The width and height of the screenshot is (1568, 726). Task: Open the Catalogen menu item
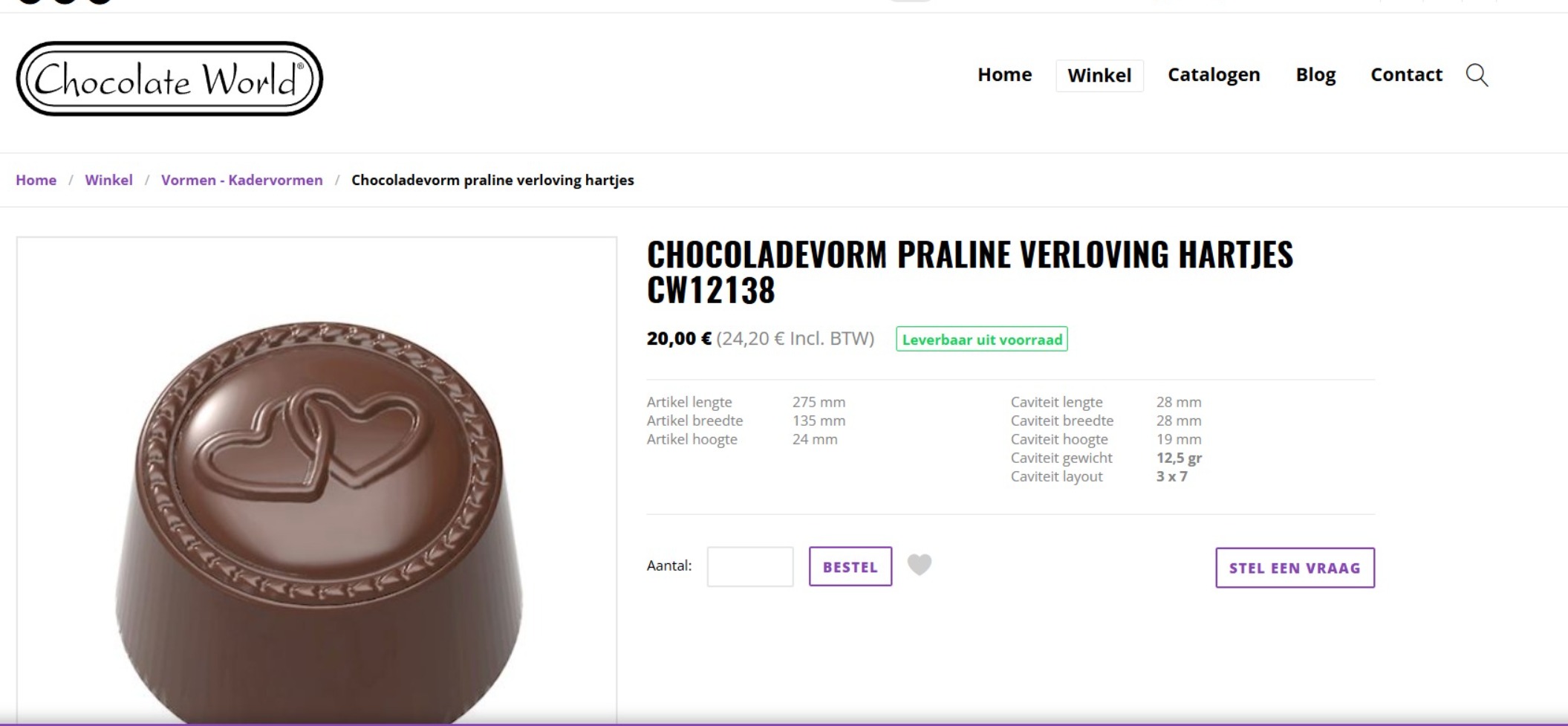coord(1214,75)
